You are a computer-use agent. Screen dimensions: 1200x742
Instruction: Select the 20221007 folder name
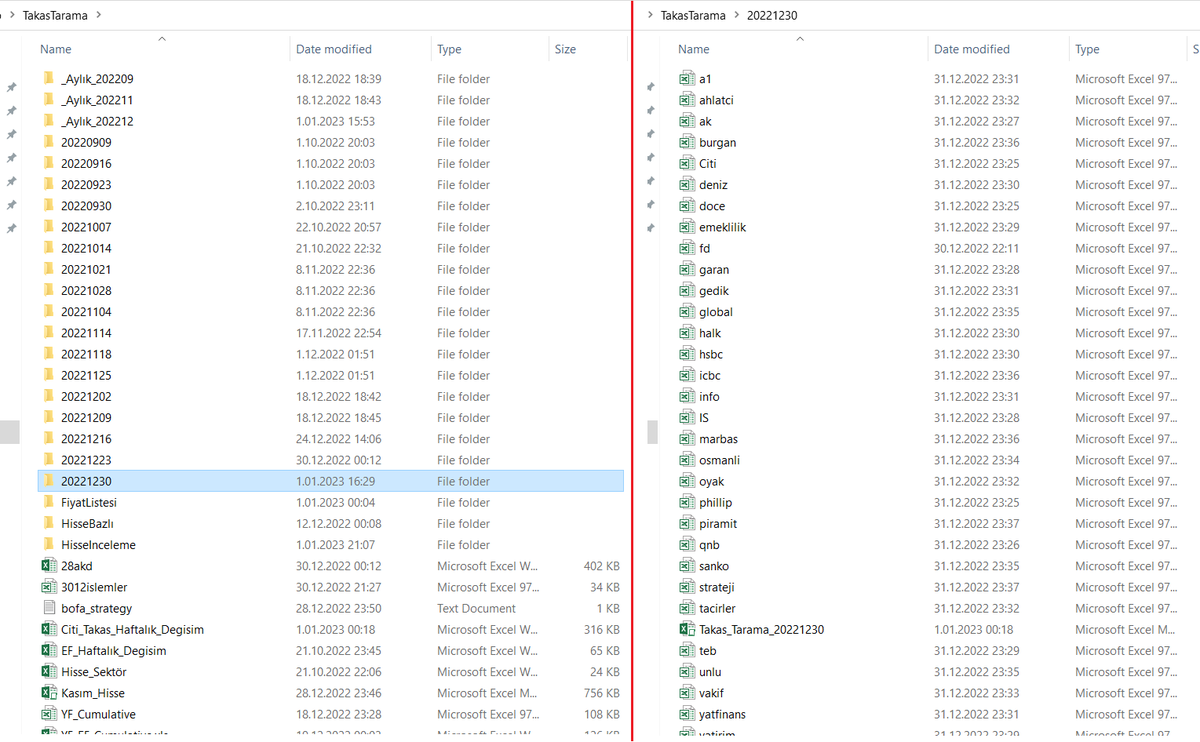(86, 227)
